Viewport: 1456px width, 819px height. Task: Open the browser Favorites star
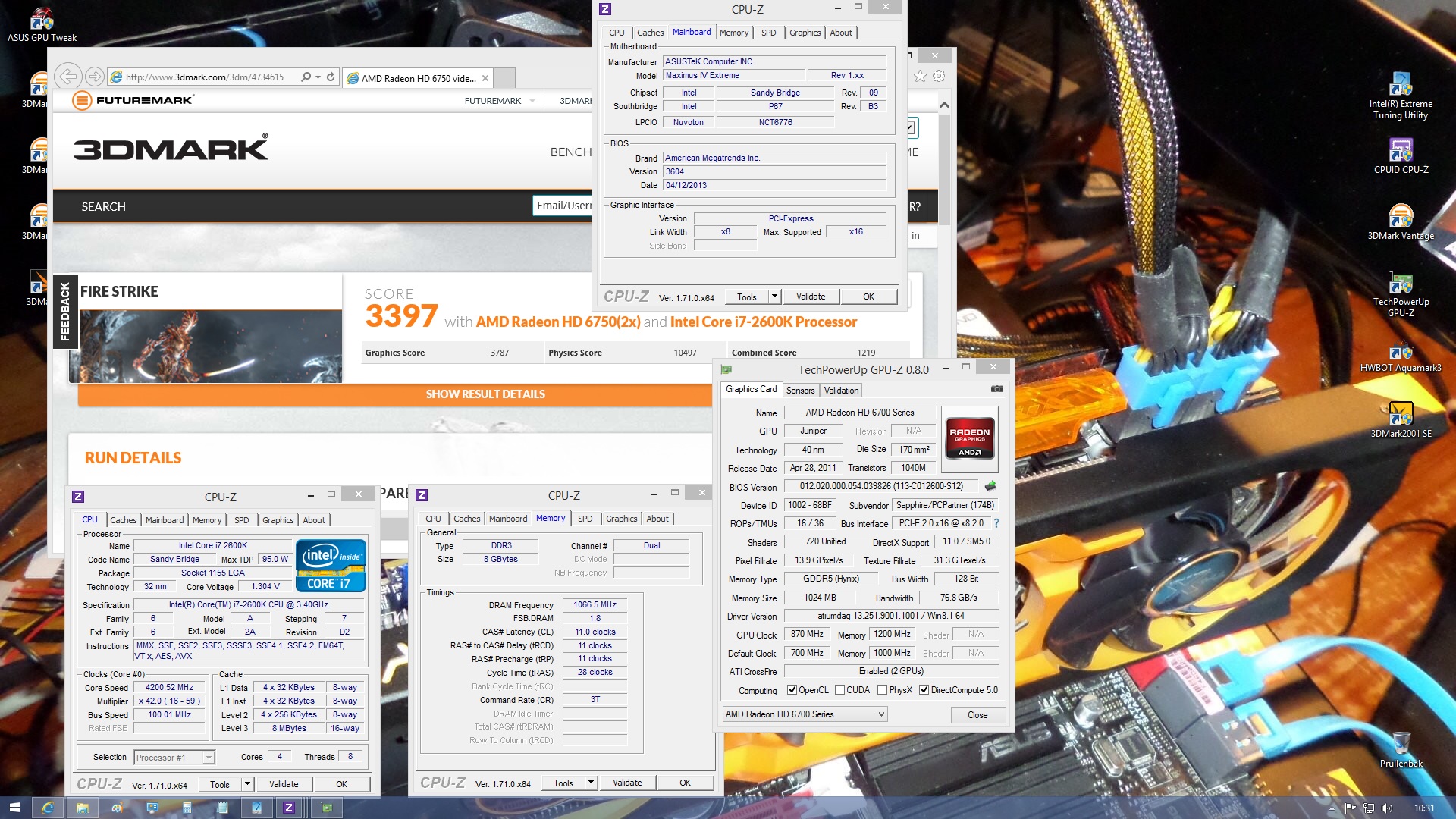pyautogui.click(x=920, y=76)
